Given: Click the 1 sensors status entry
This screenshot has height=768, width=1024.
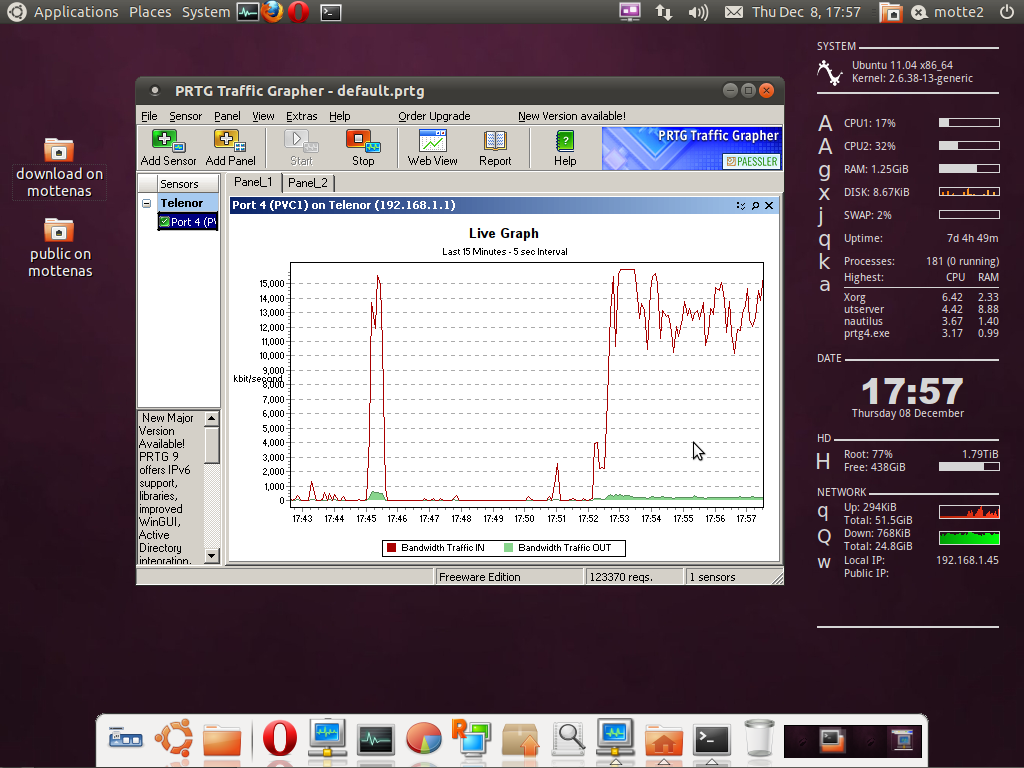Looking at the screenshot, I should pyautogui.click(x=712, y=577).
